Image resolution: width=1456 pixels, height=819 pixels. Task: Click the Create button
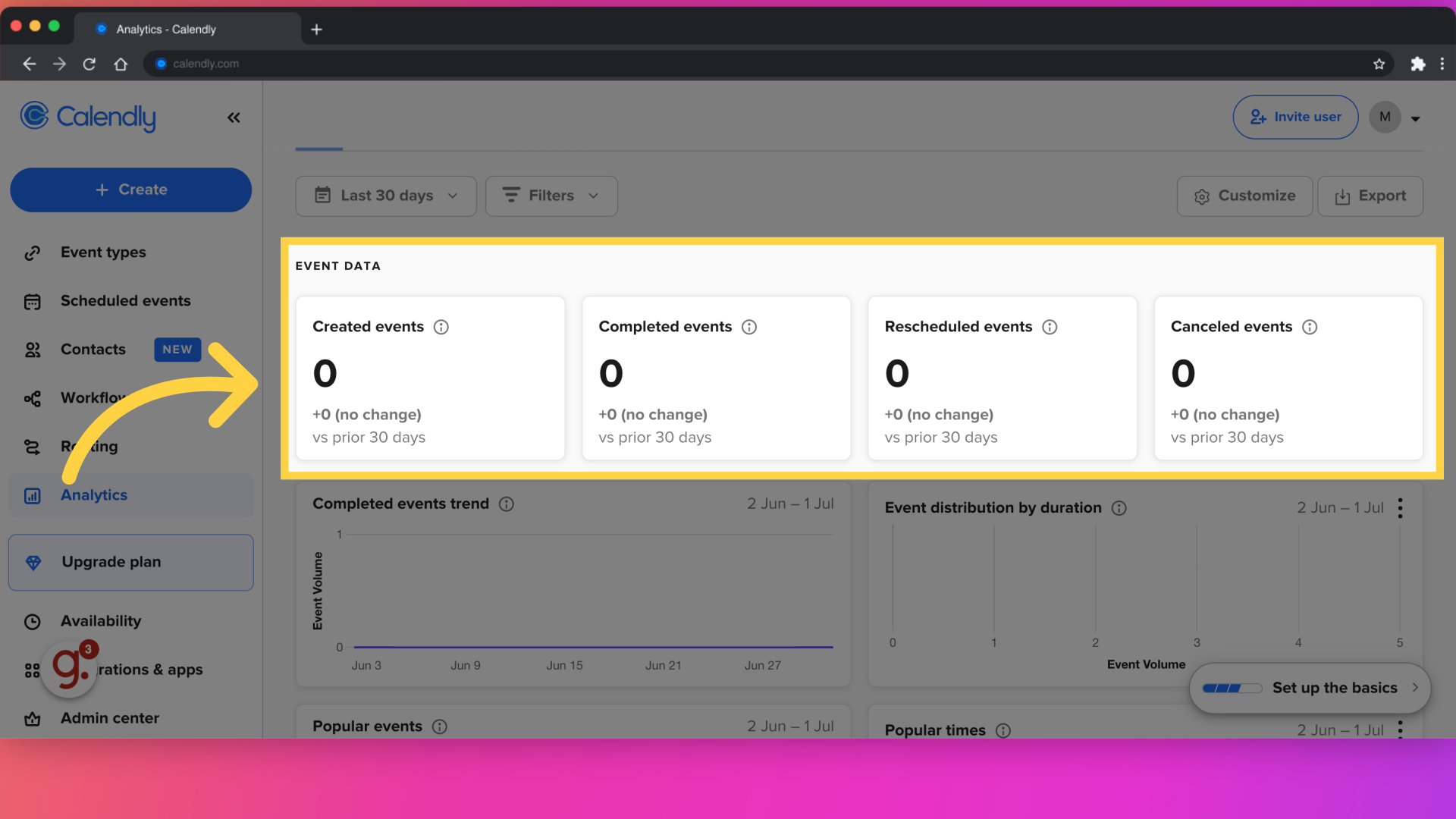tap(130, 189)
